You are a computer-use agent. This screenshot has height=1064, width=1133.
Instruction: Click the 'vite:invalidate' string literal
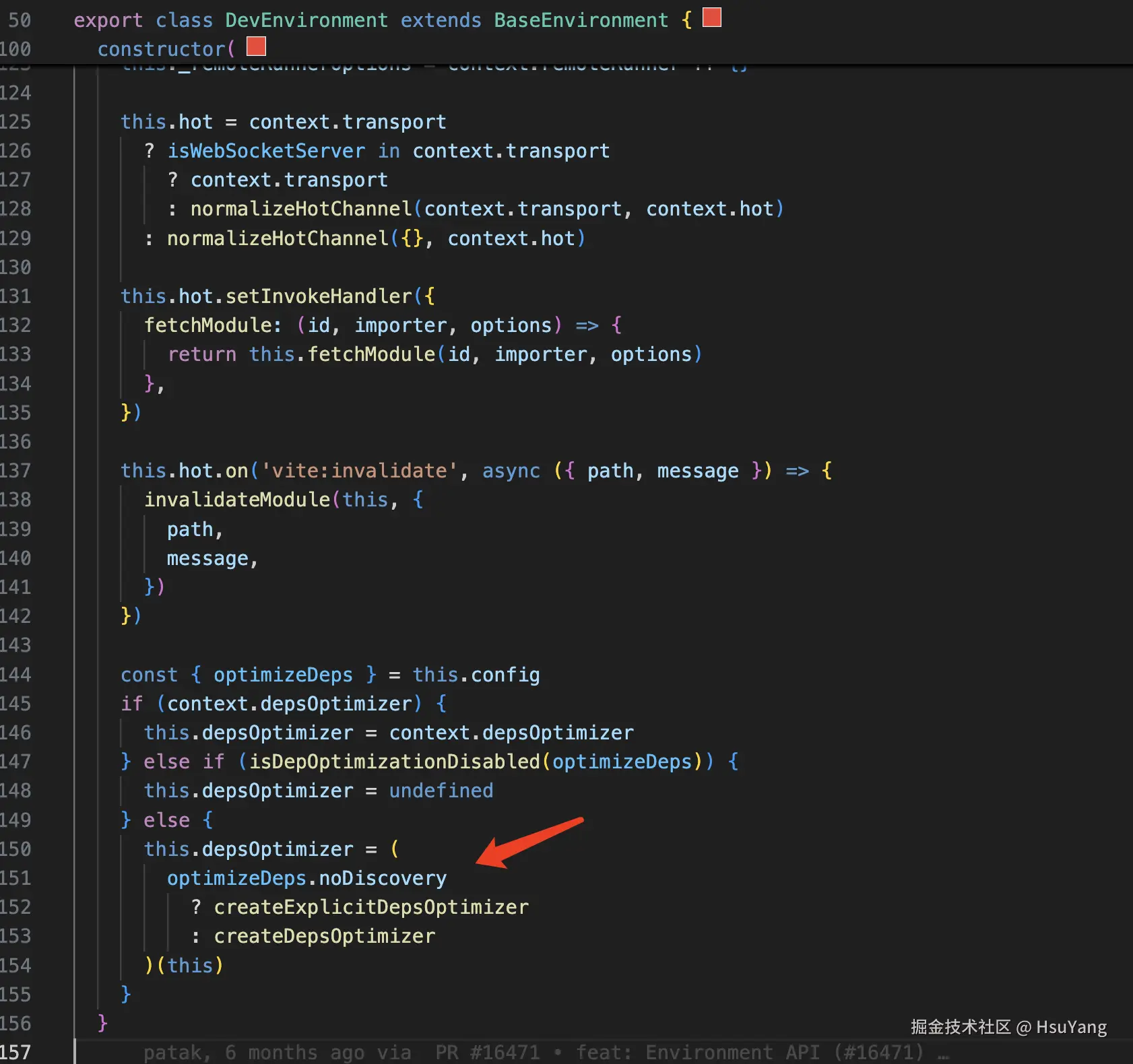tap(360, 471)
